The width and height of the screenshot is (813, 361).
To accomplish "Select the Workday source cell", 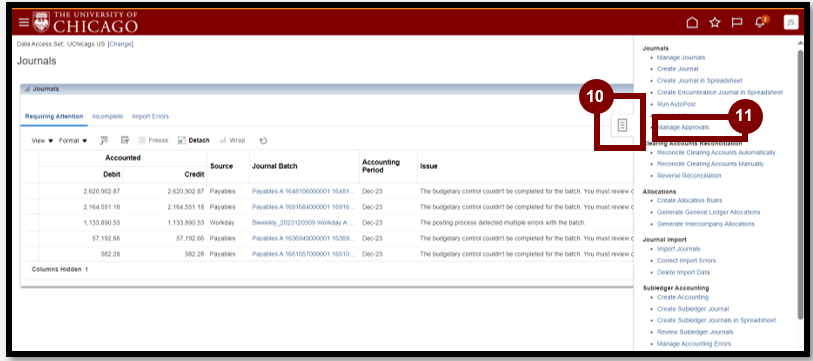I will (222, 223).
